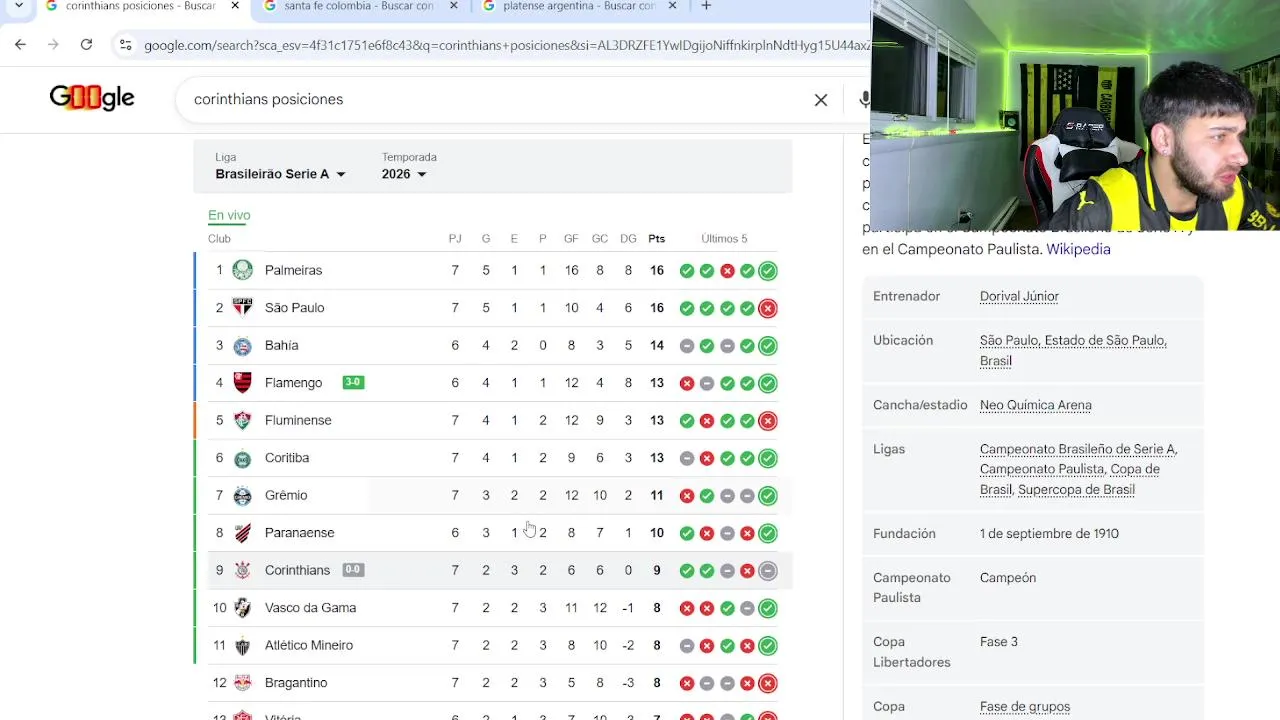Clear the search query with the X icon
The width and height of the screenshot is (1280, 720).
(821, 100)
